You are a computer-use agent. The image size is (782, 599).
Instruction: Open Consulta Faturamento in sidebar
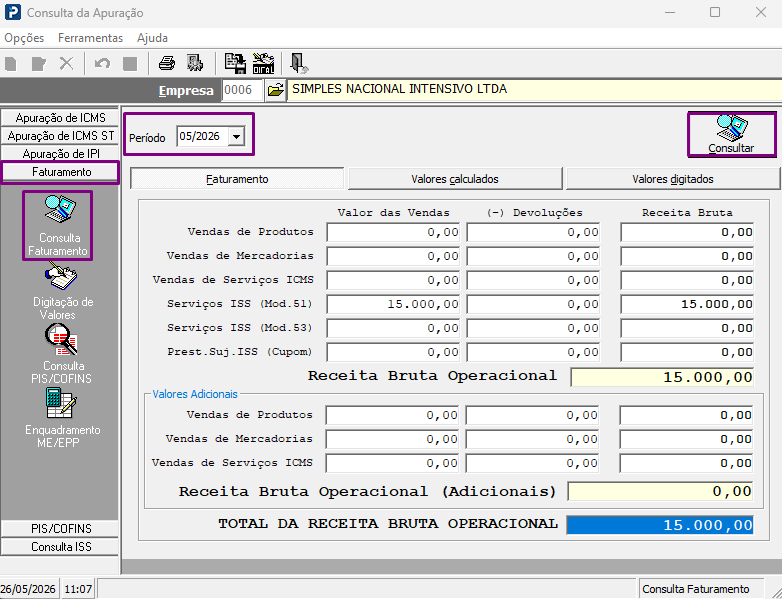tap(58, 225)
